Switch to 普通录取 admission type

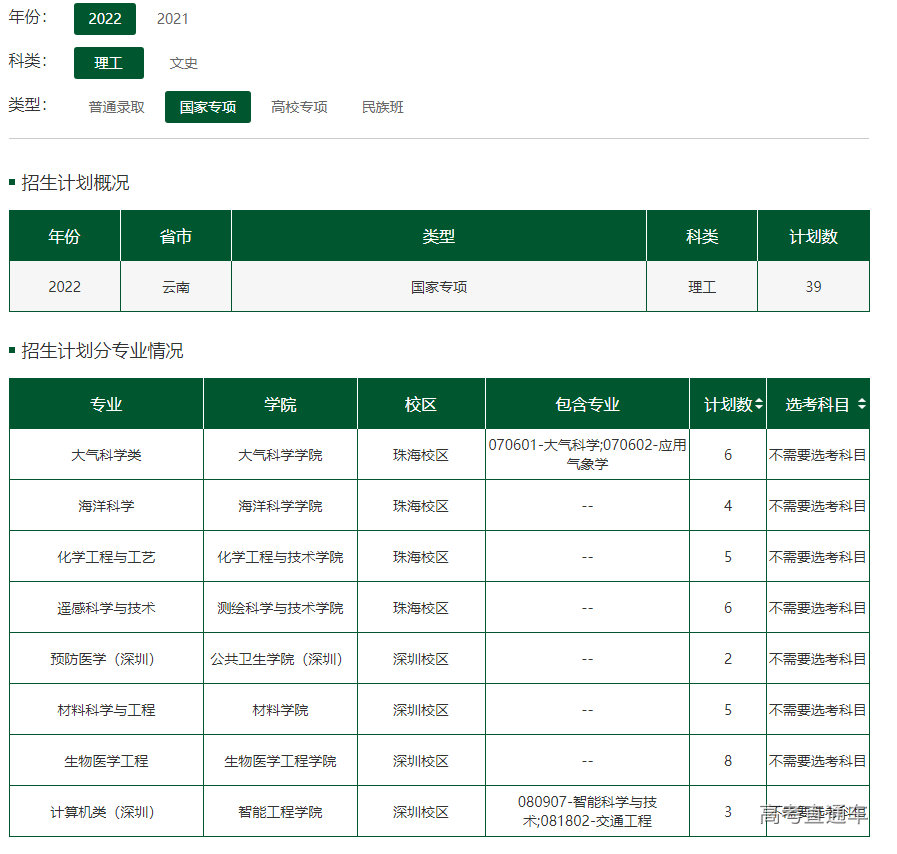(x=116, y=107)
